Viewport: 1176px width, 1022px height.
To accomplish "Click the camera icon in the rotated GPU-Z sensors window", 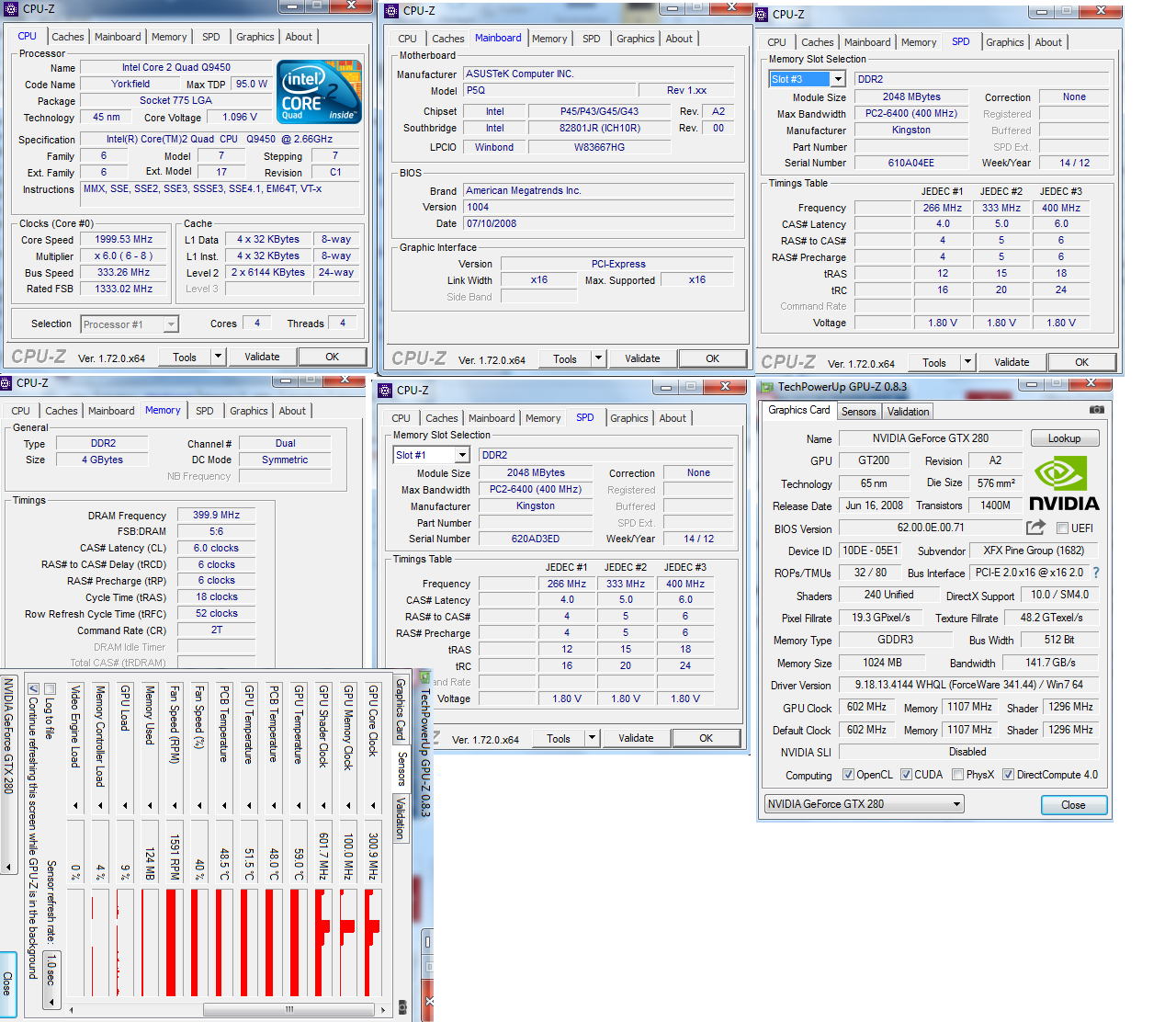I will [x=403, y=1008].
